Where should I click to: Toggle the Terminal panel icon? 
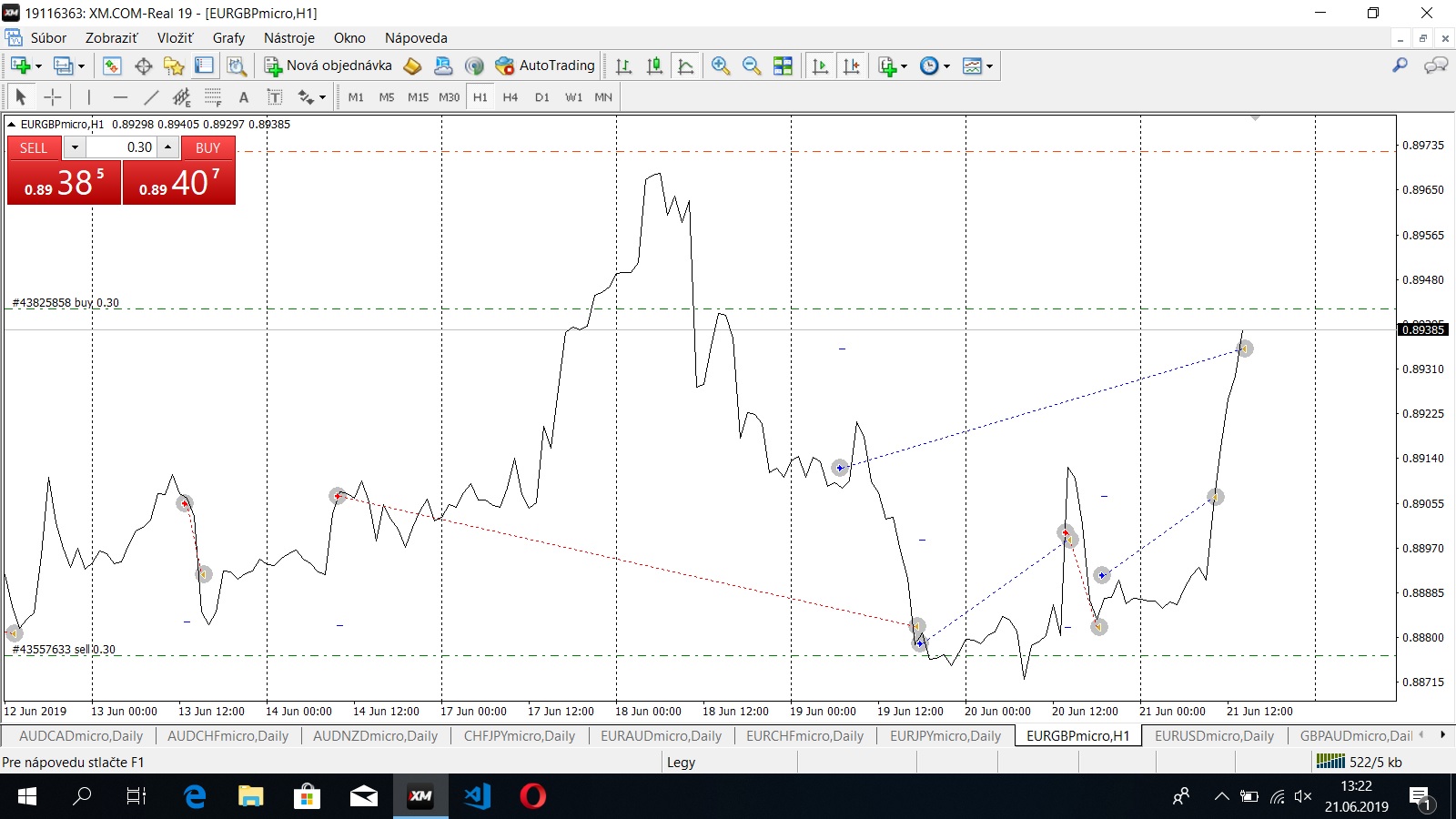pos(205,66)
